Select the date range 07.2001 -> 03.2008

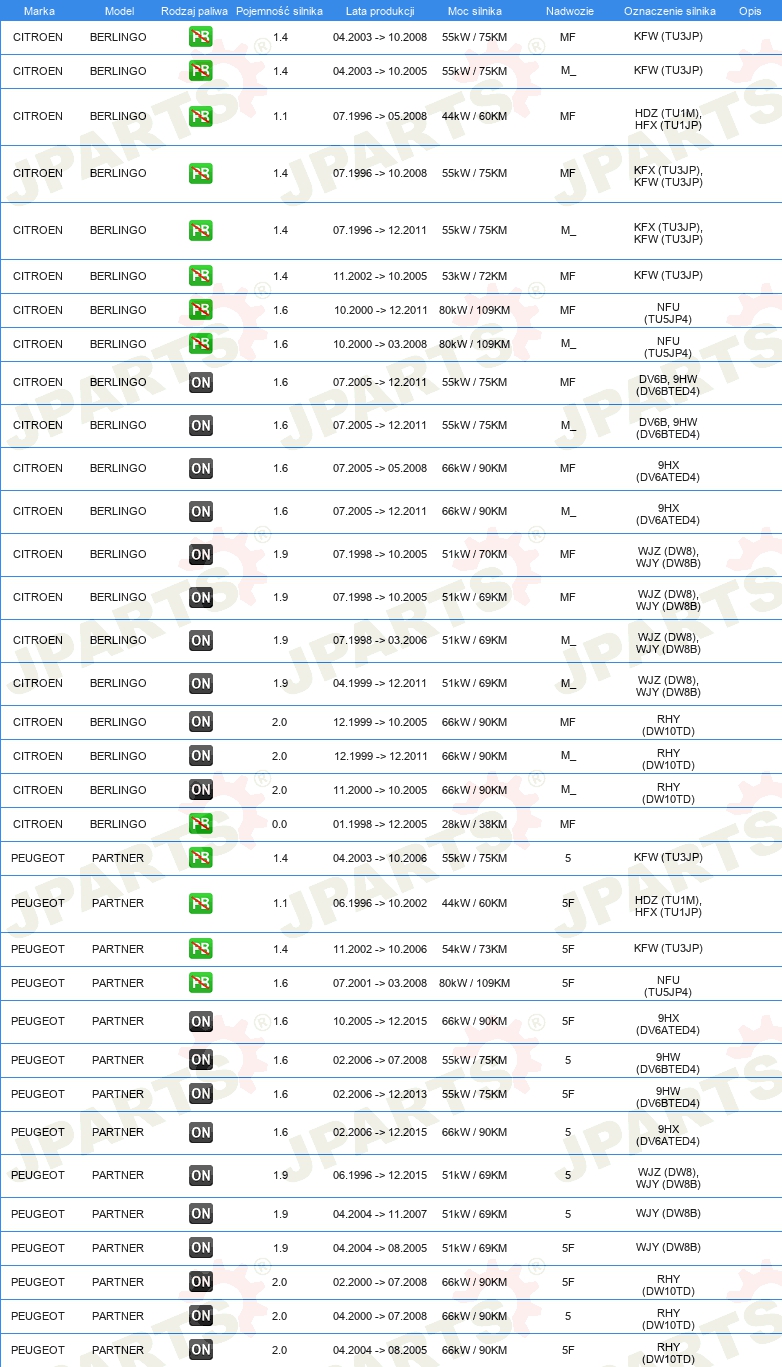click(380, 983)
